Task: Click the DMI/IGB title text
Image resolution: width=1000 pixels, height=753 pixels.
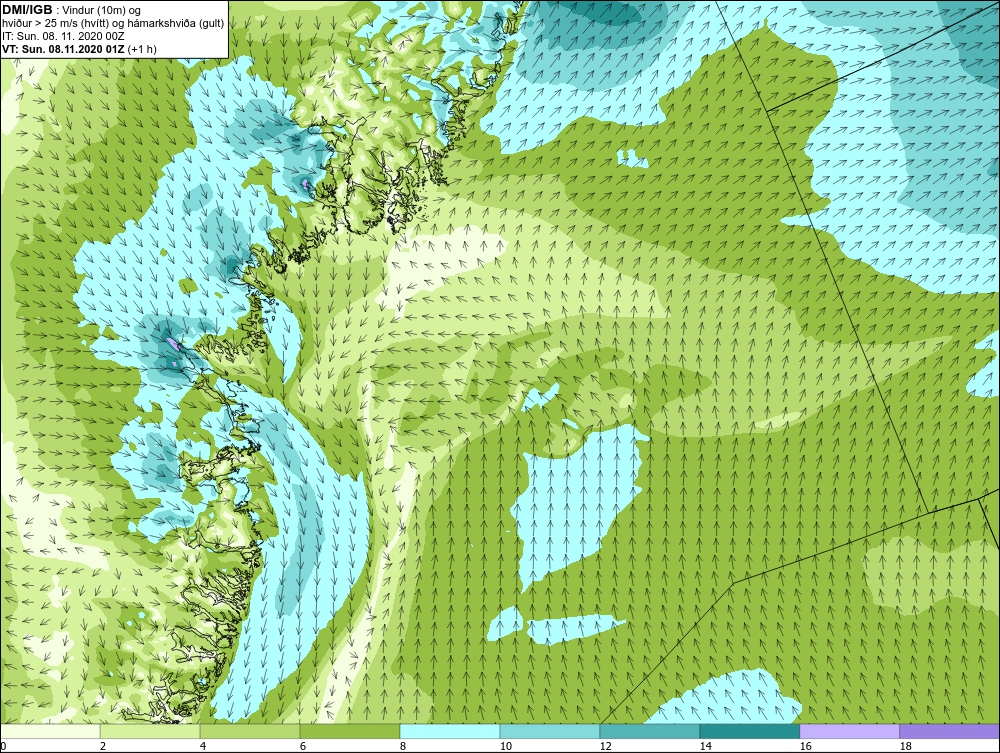Action: click(x=27, y=10)
